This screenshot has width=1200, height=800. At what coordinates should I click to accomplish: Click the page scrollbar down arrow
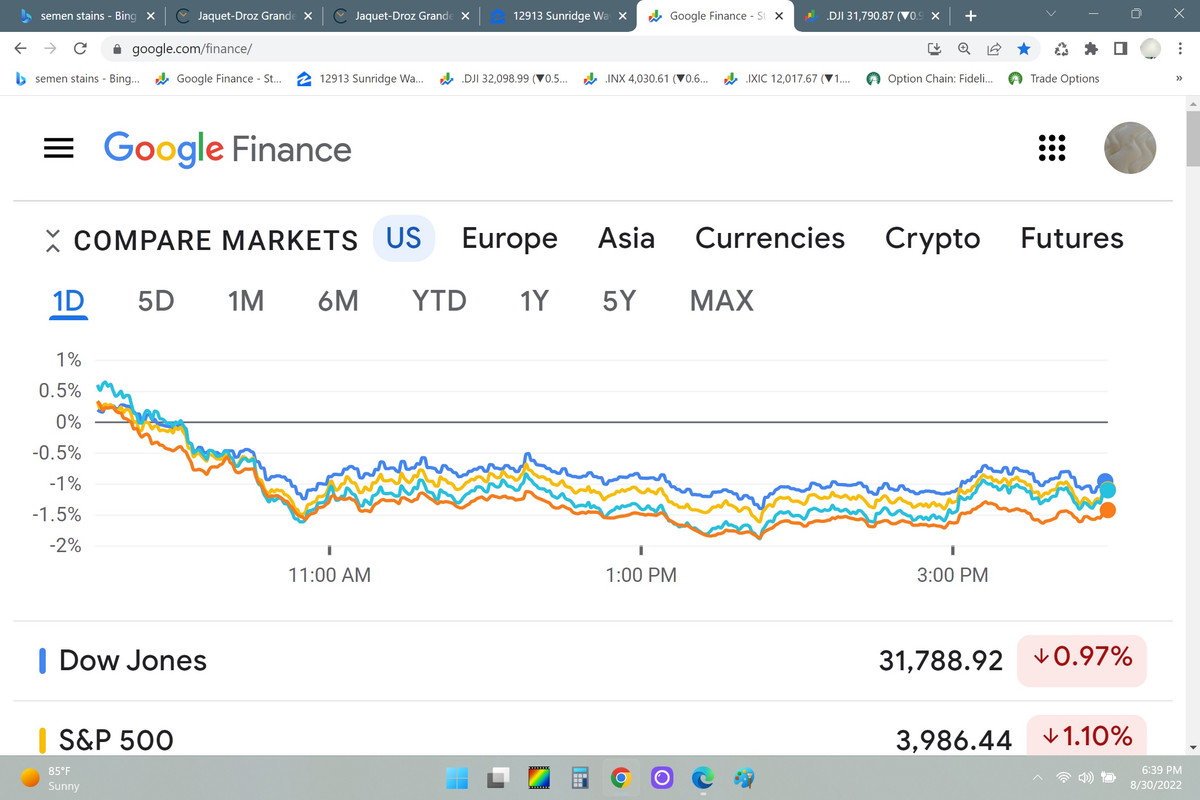tap(1192, 748)
